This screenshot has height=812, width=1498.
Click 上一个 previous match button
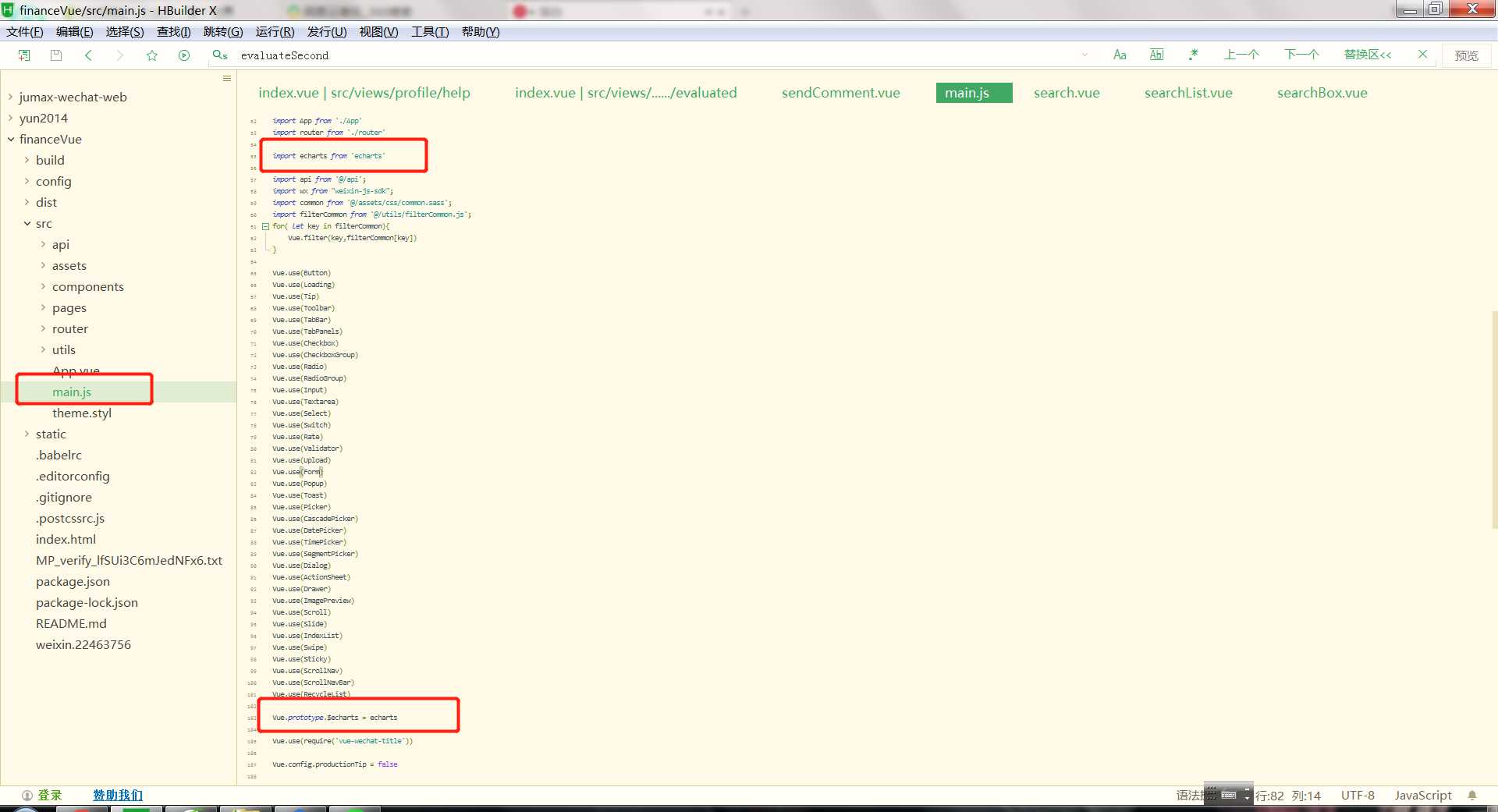pyautogui.click(x=1241, y=55)
